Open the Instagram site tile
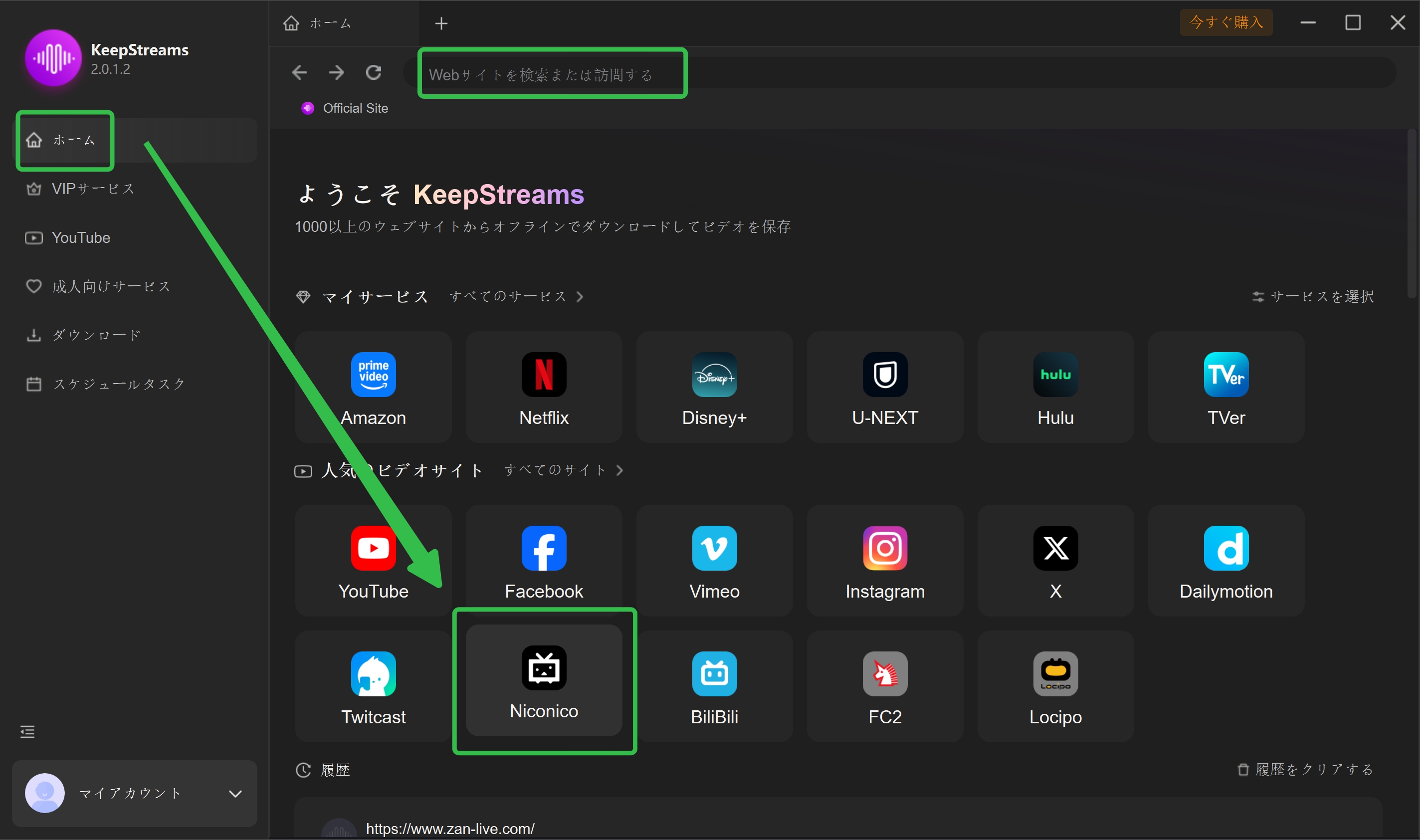Viewport: 1420px width, 840px height. click(885, 561)
